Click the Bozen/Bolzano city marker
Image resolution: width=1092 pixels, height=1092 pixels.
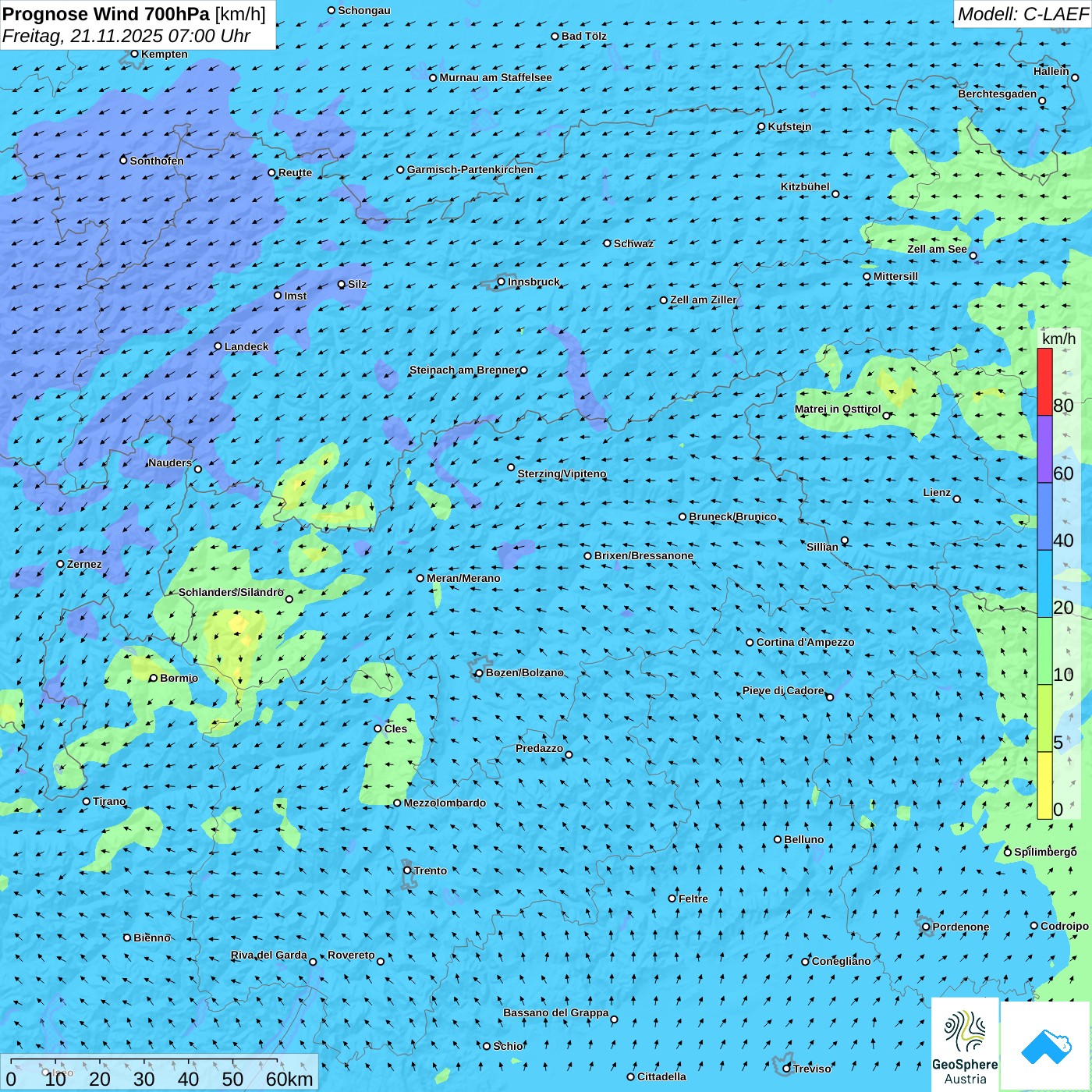click(479, 672)
